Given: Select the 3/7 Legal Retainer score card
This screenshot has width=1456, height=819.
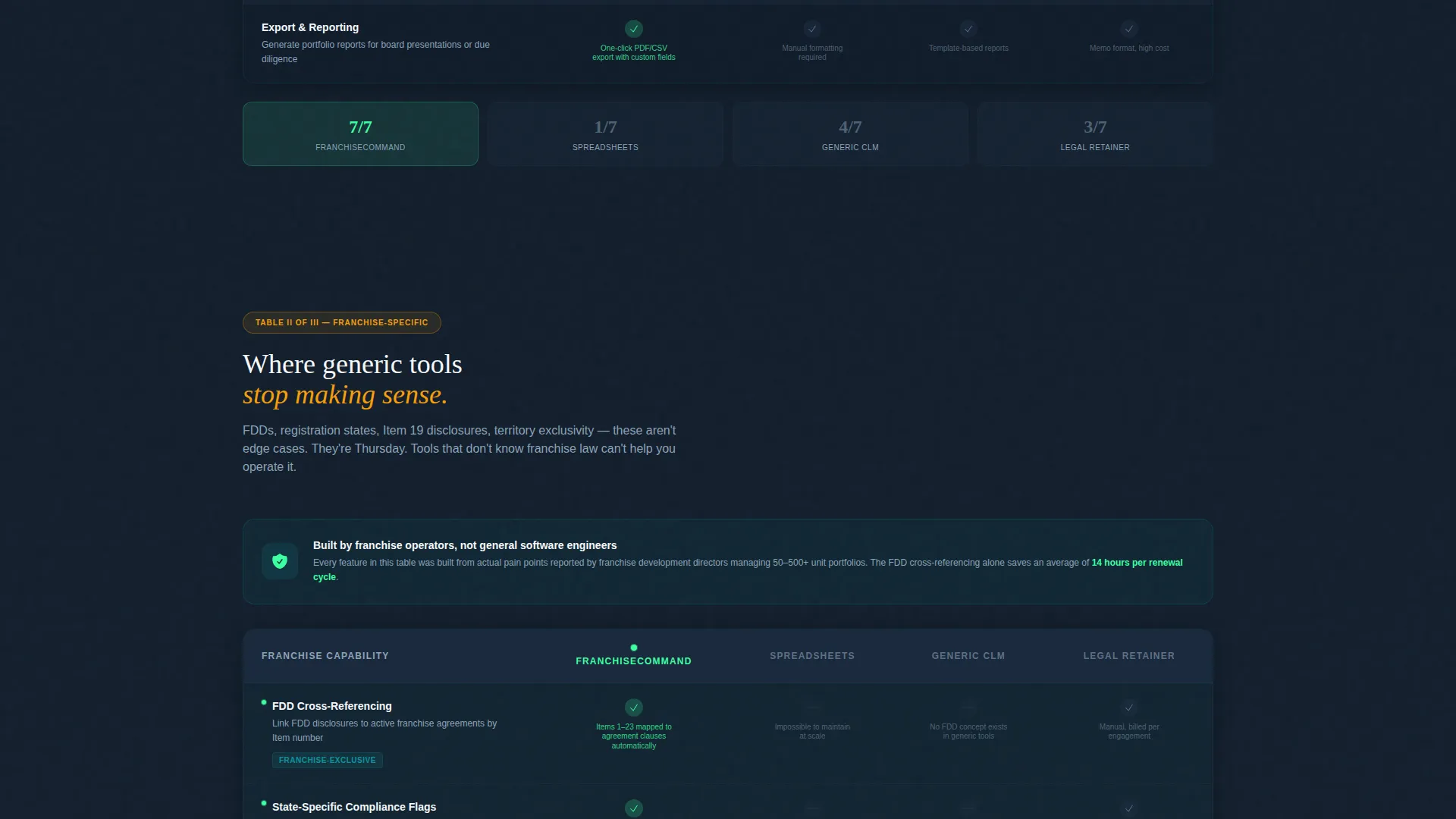Looking at the screenshot, I should 1095,133.
